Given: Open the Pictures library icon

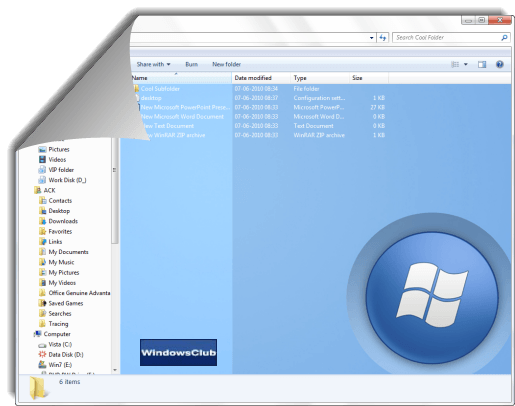Looking at the screenshot, I should pyautogui.click(x=42, y=149).
